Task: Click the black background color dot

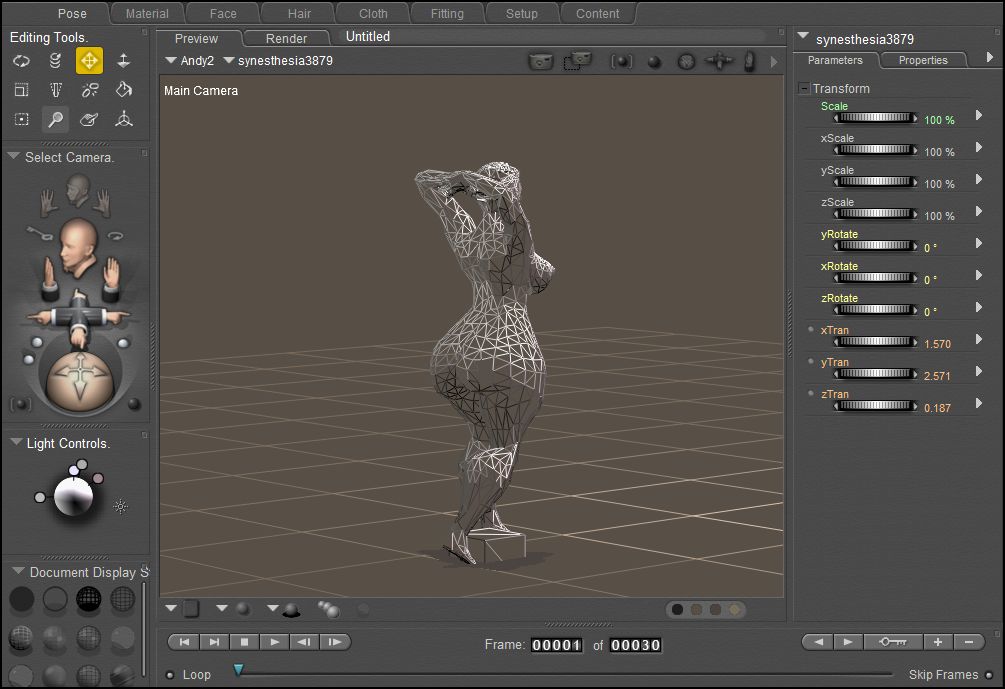Action: (x=677, y=610)
